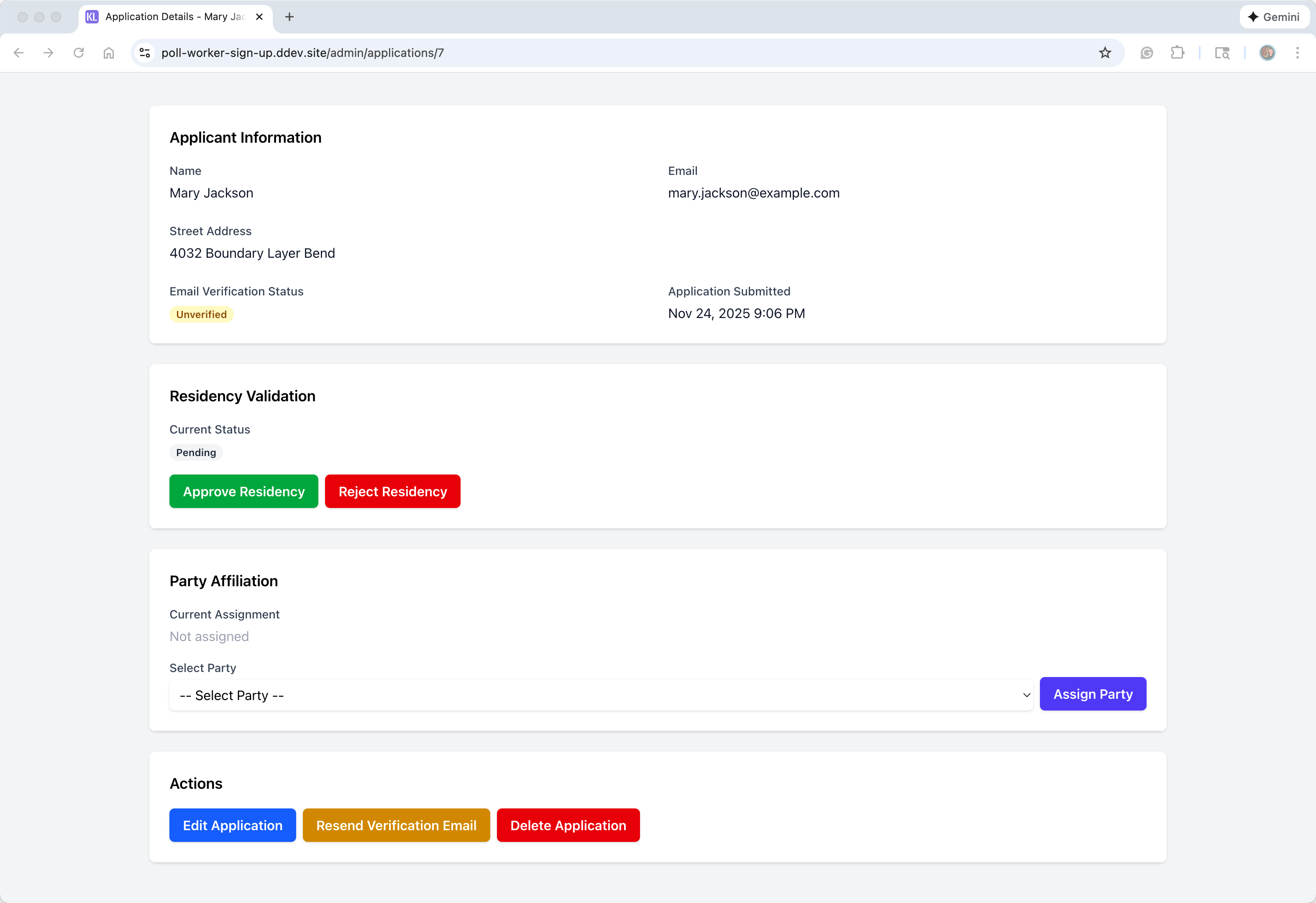This screenshot has height=903, width=1316.
Task: Open the extensions puzzle icon
Action: tap(1177, 53)
